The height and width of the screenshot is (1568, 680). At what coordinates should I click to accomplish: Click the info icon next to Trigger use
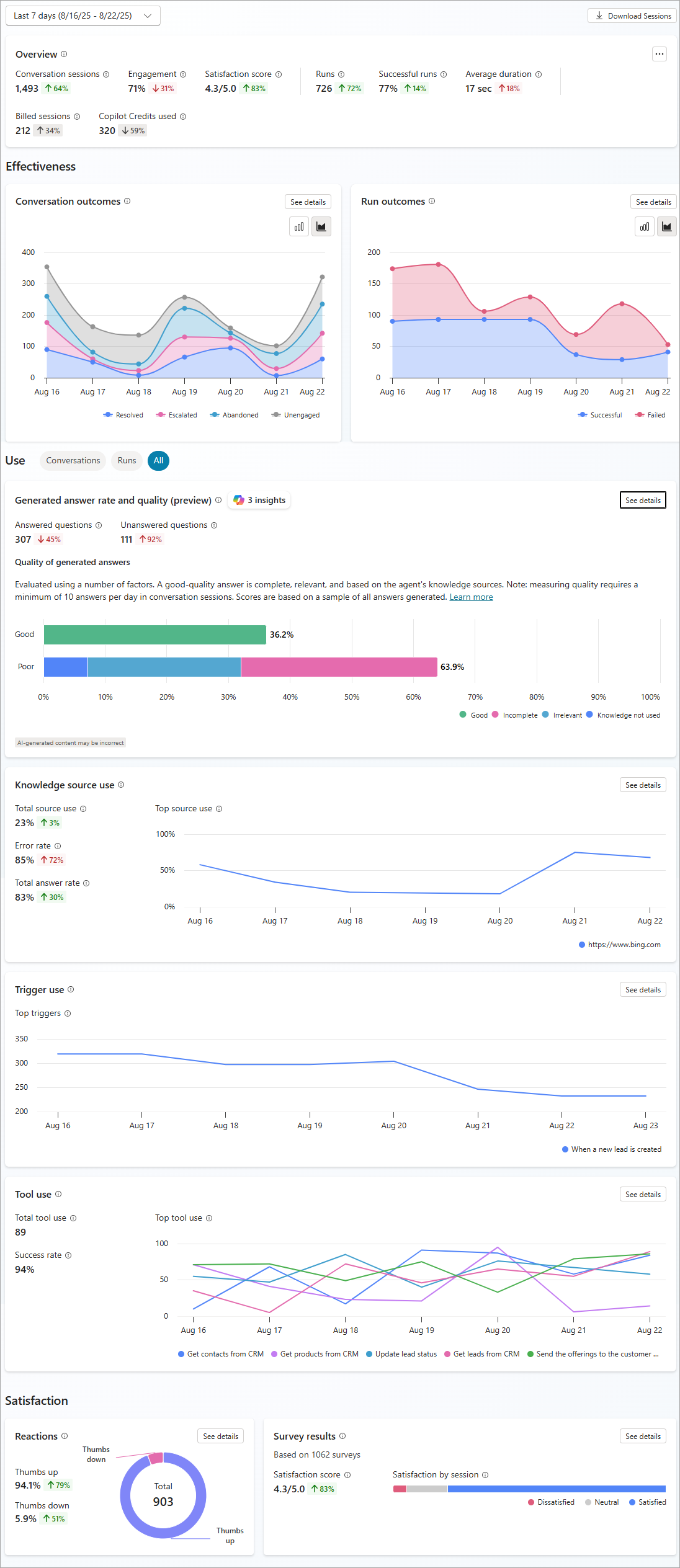pyautogui.click(x=71, y=989)
